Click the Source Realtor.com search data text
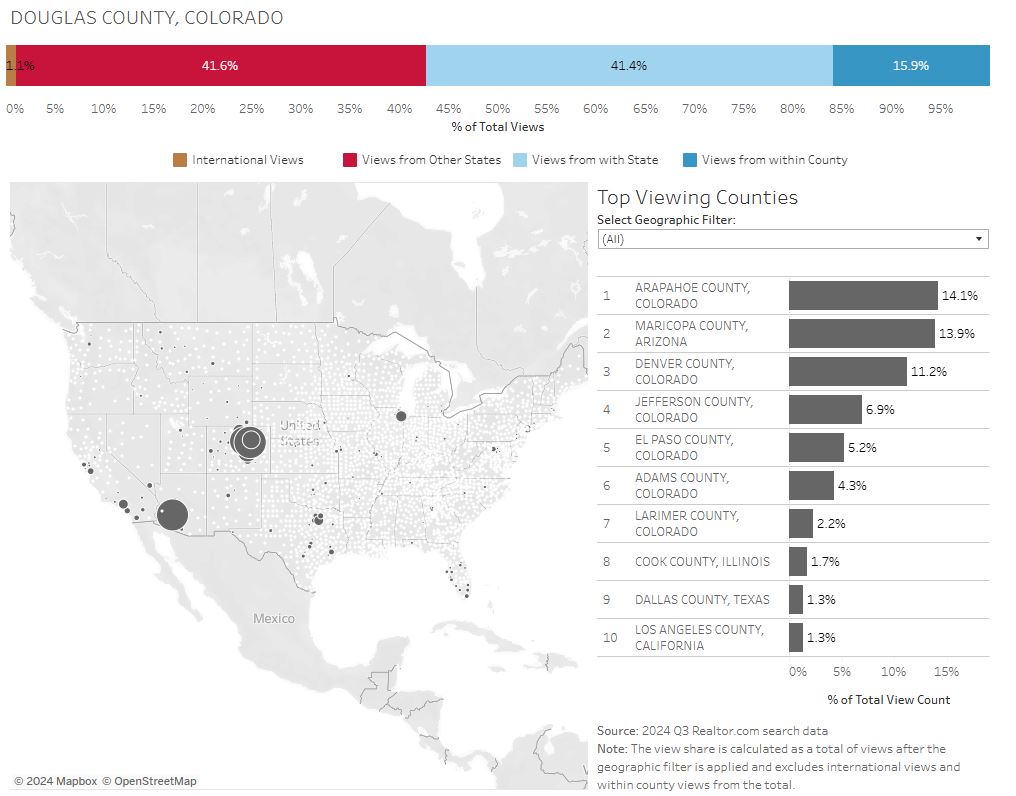Viewport: 1016px width, 796px height. 712,731
